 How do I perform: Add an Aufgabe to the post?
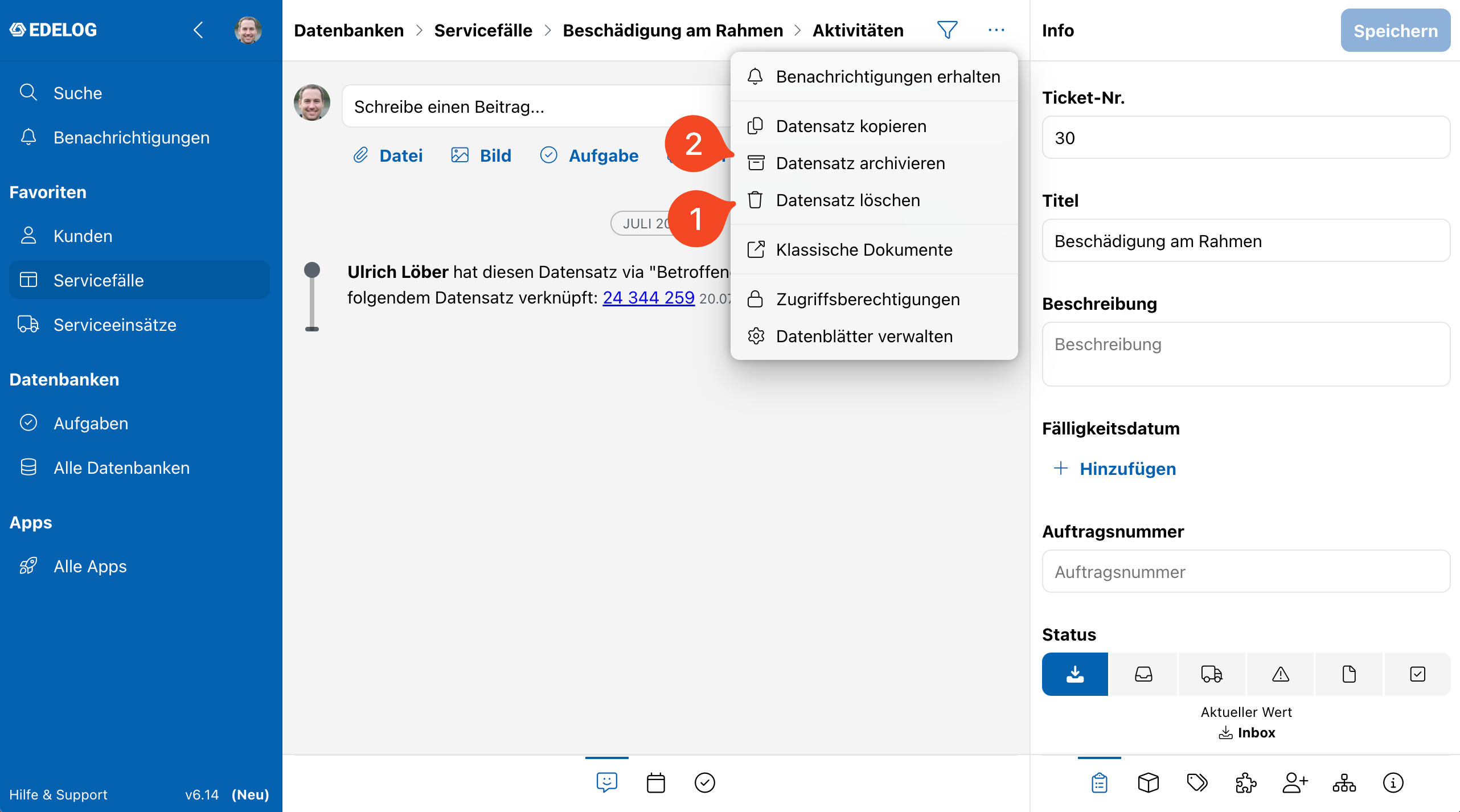pos(589,155)
